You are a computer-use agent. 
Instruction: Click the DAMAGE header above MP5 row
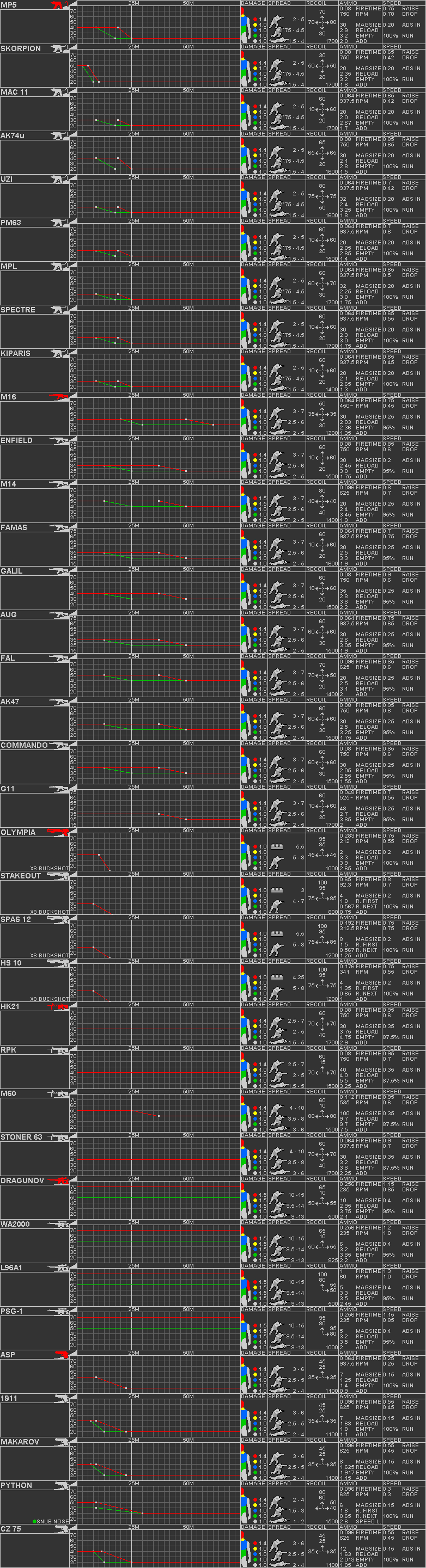pos(253,3)
